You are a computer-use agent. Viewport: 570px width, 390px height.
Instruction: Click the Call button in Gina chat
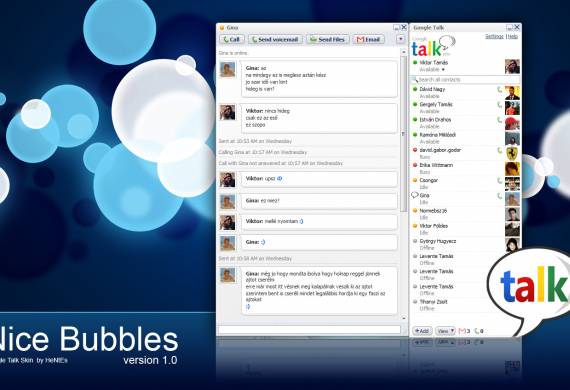232,39
